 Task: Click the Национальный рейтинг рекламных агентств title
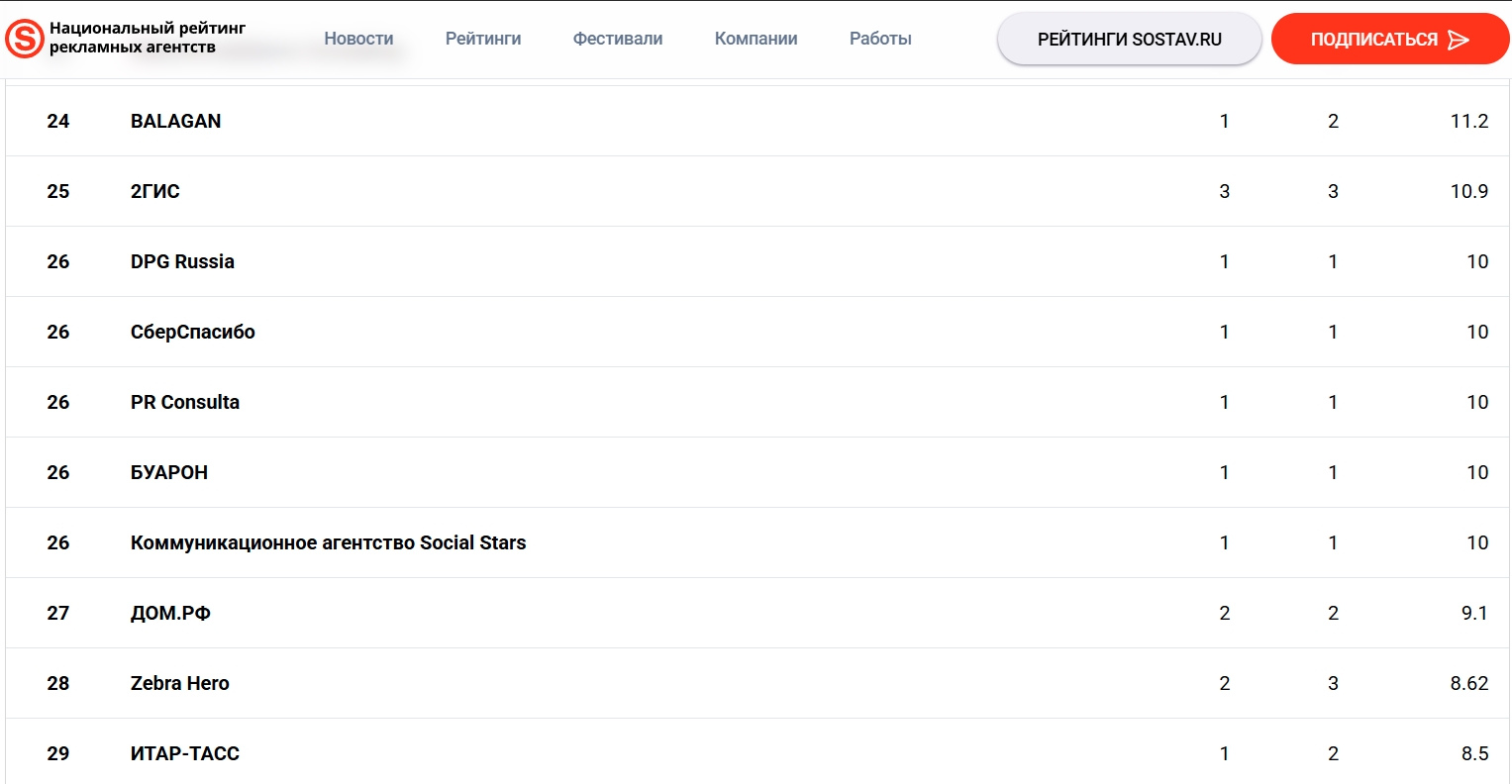click(x=148, y=38)
